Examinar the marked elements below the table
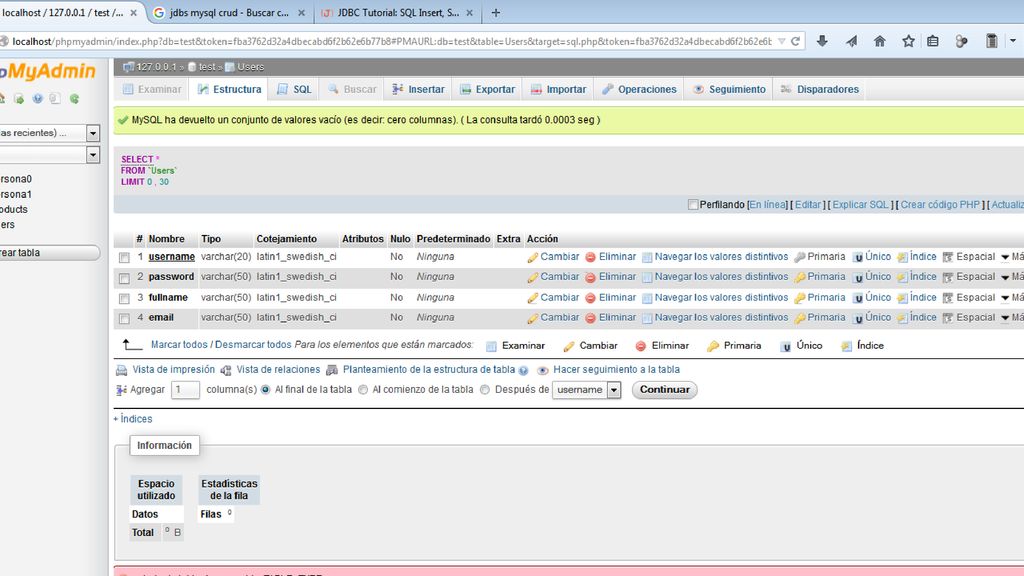The width and height of the screenshot is (1024, 576). (x=515, y=345)
